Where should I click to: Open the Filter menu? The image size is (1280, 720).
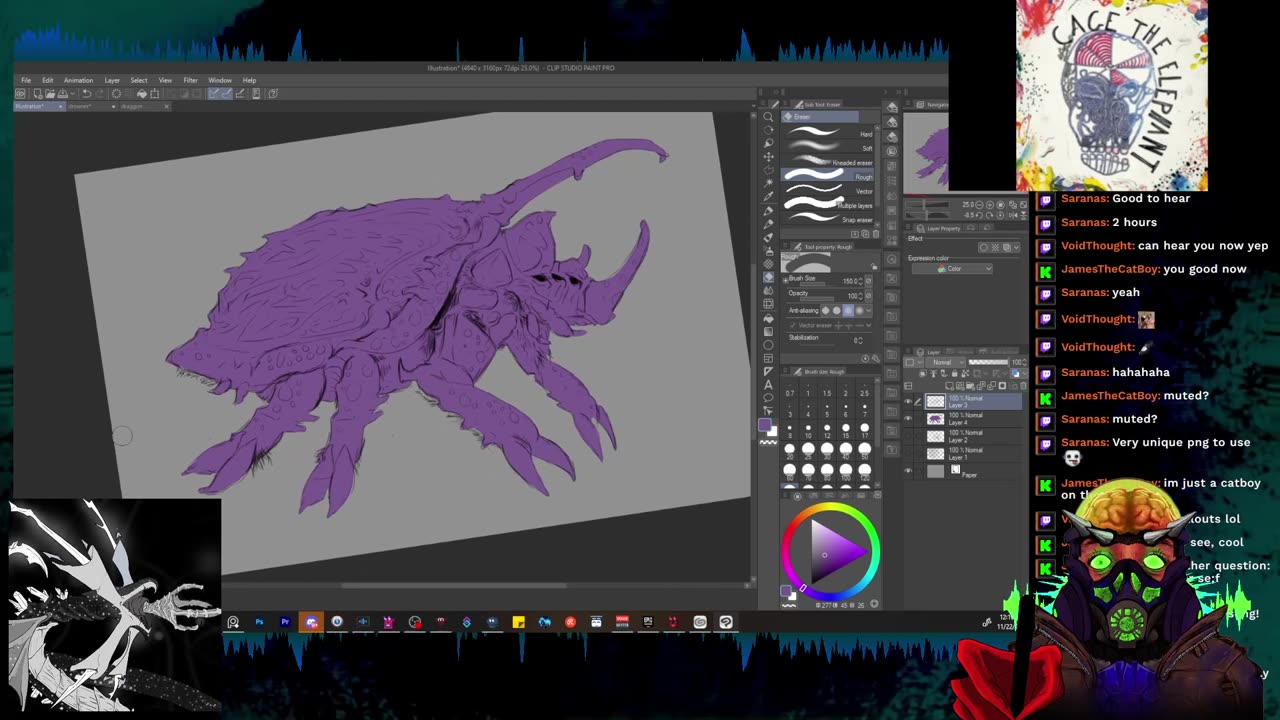[190, 80]
